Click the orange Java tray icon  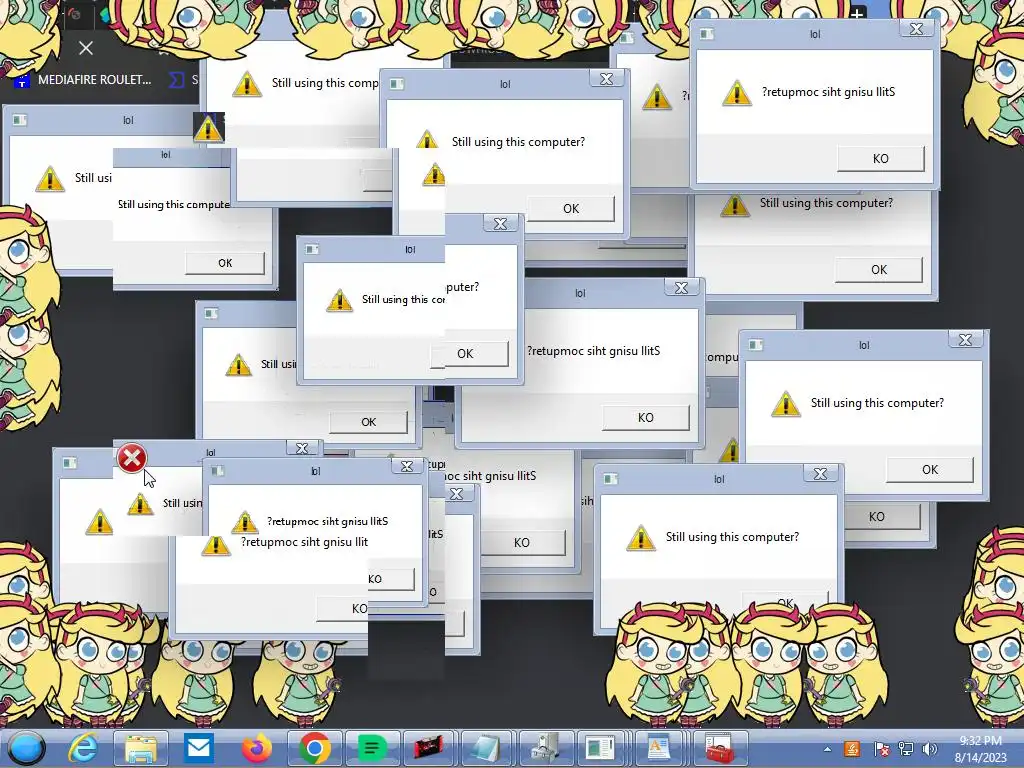click(x=852, y=748)
